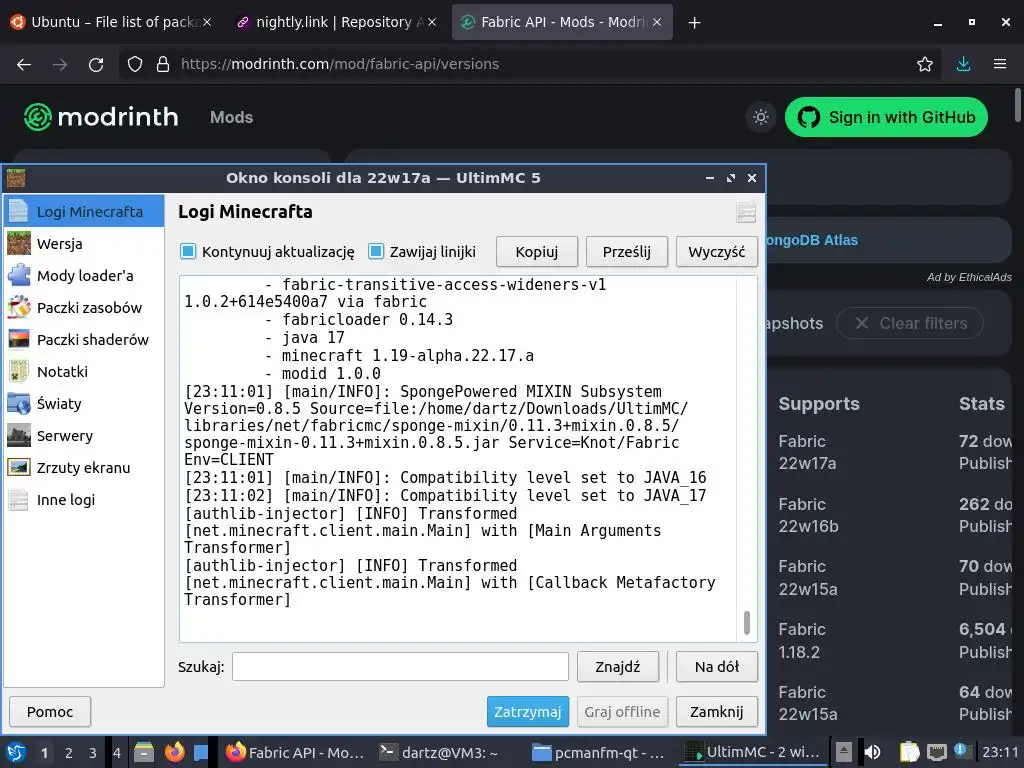
Task: Open the Paczki shaderów page
Action: click(84, 340)
